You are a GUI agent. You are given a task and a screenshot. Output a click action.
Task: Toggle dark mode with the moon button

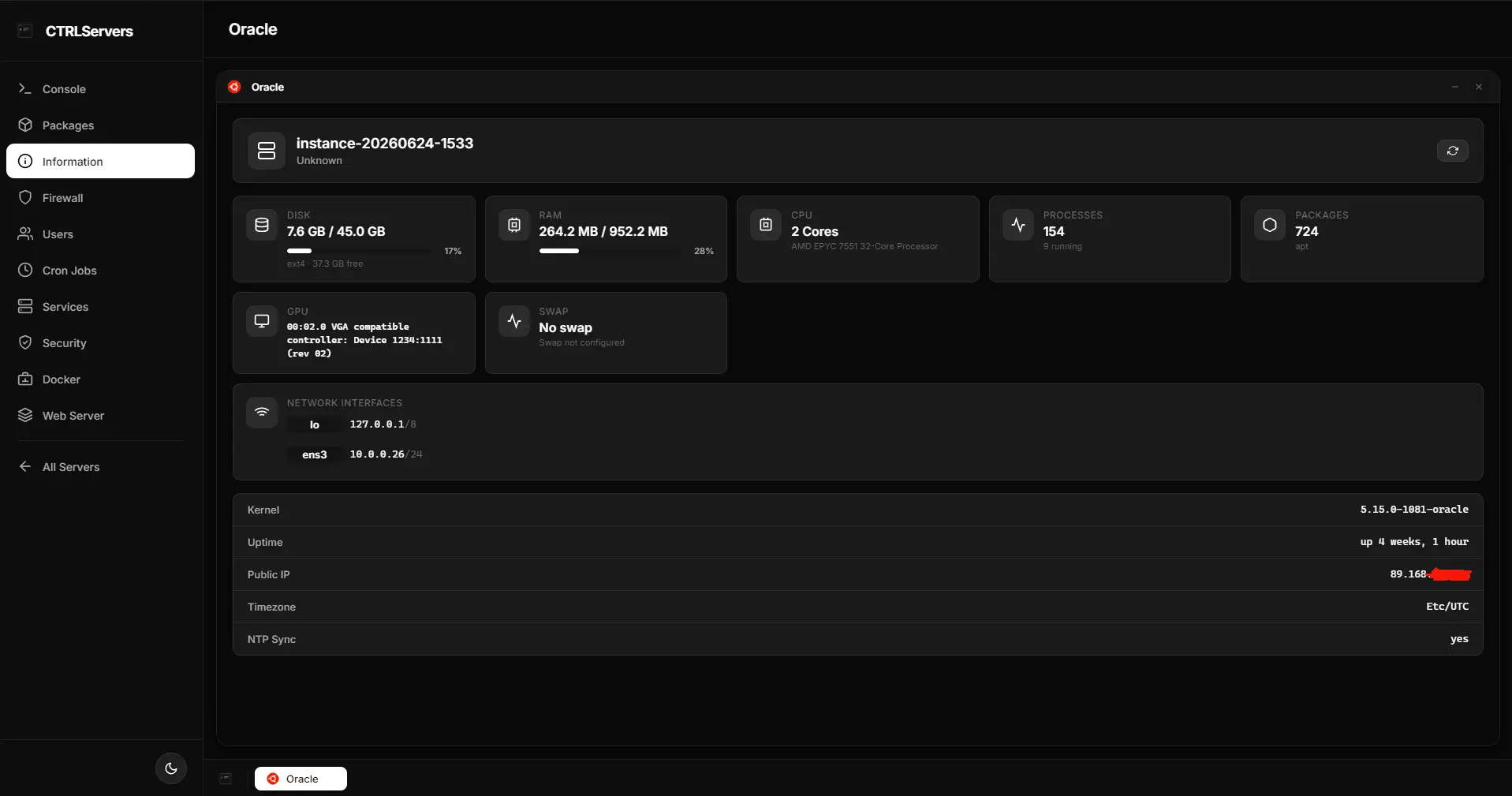[171, 768]
